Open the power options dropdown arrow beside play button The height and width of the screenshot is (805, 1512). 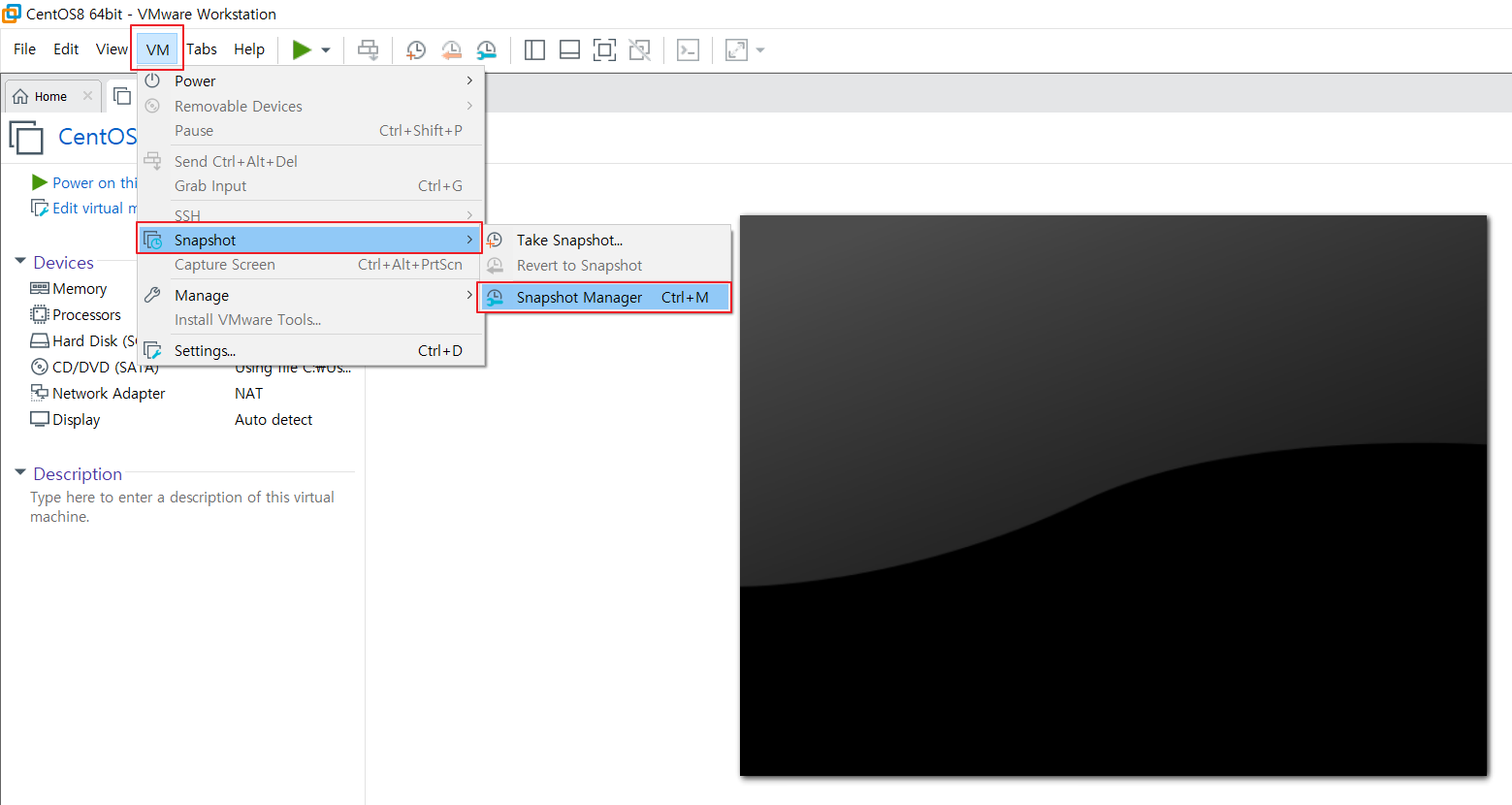(326, 50)
